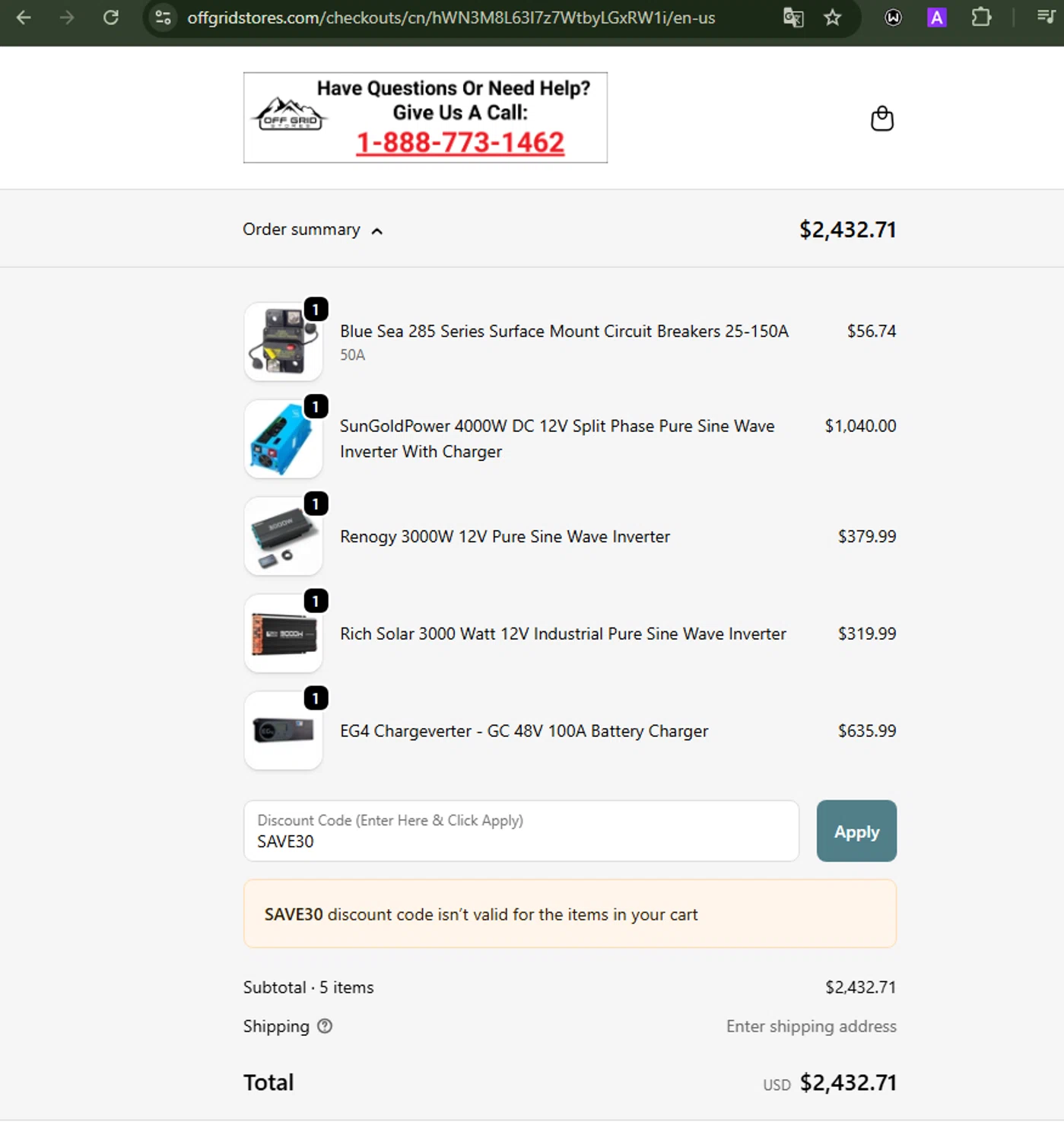Open the shopping bag cart icon
1064x1141 pixels.
(x=882, y=118)
